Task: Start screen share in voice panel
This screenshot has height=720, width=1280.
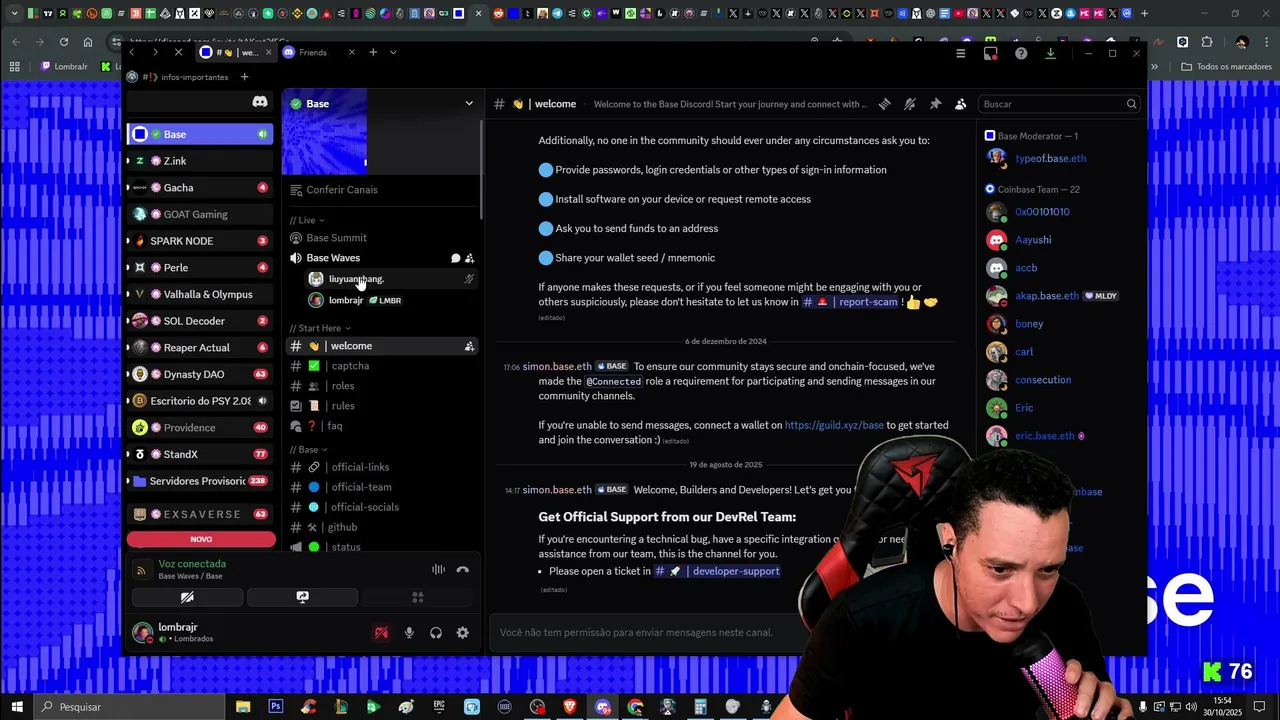Action: [302, 597]
